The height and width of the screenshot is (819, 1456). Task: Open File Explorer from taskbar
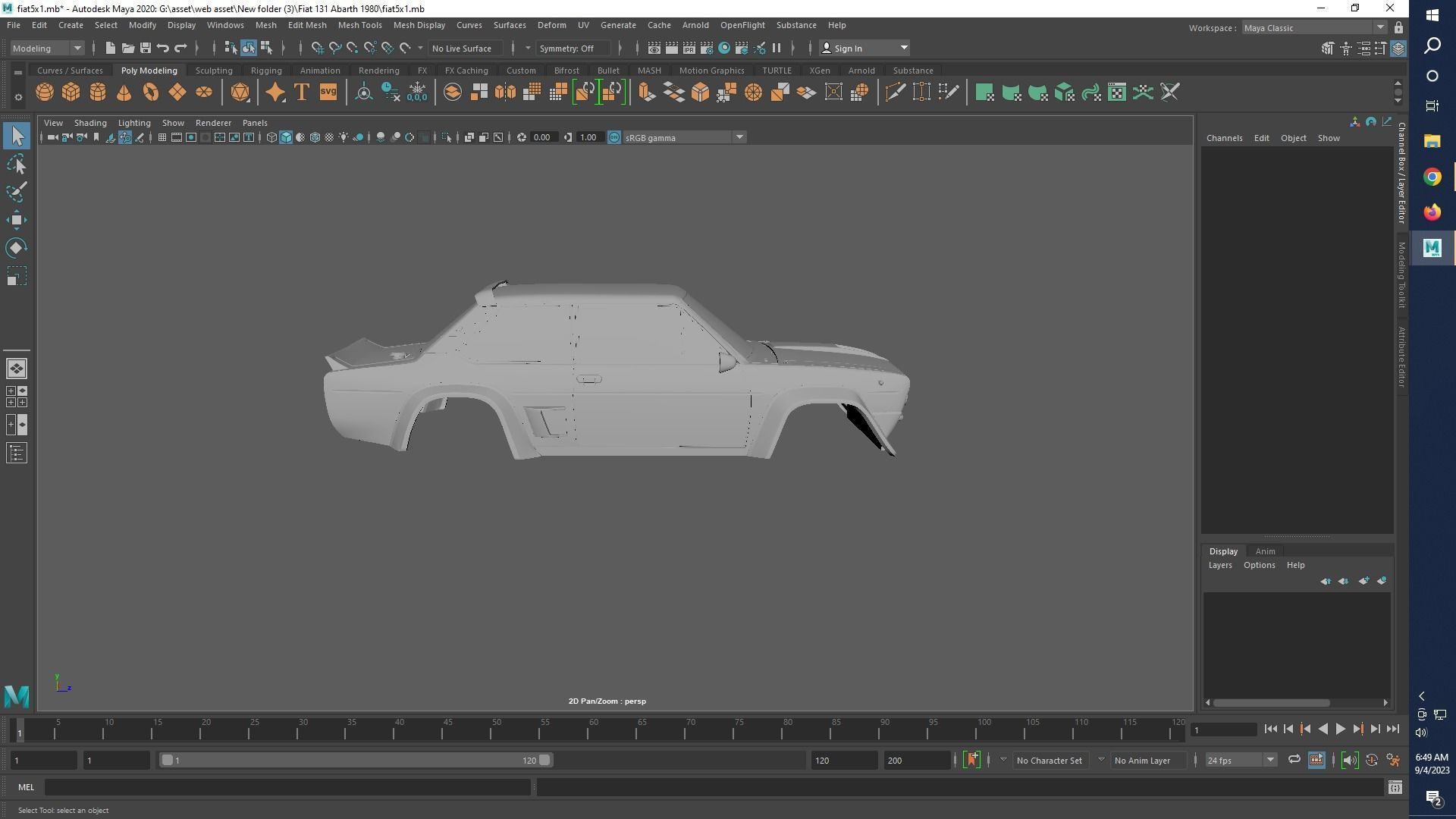pos(1432,141)
